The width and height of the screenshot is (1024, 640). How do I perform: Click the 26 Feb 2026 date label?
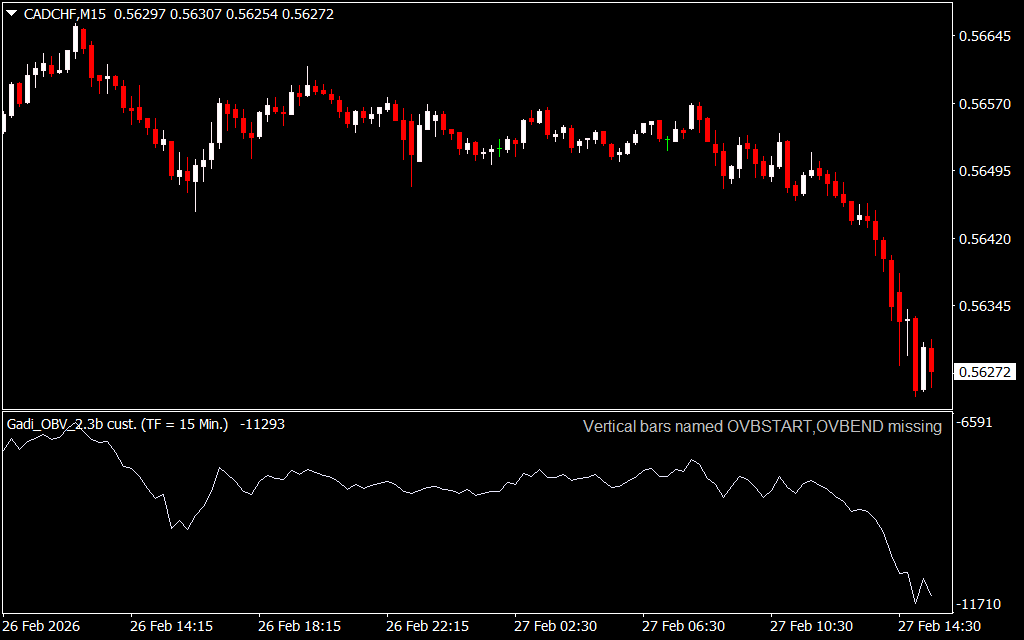click(x=42, y=626)
